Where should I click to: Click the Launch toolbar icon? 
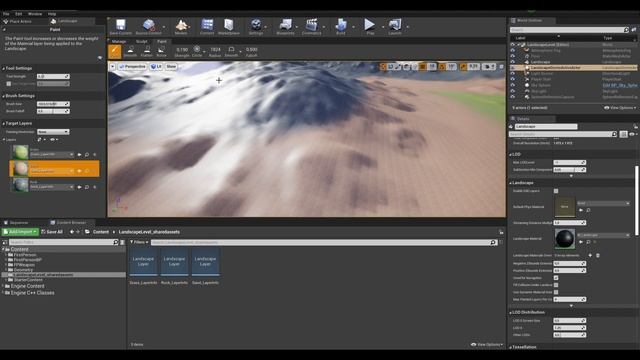(x=395, y=27)
